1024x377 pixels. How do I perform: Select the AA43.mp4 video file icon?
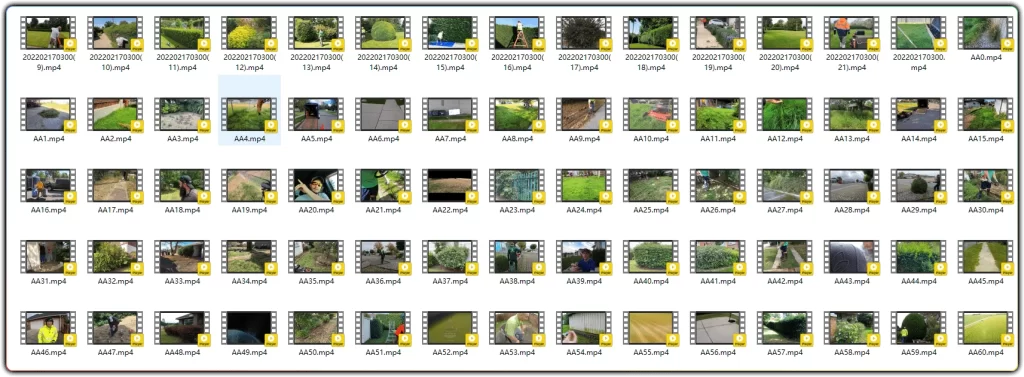[852, 257]
